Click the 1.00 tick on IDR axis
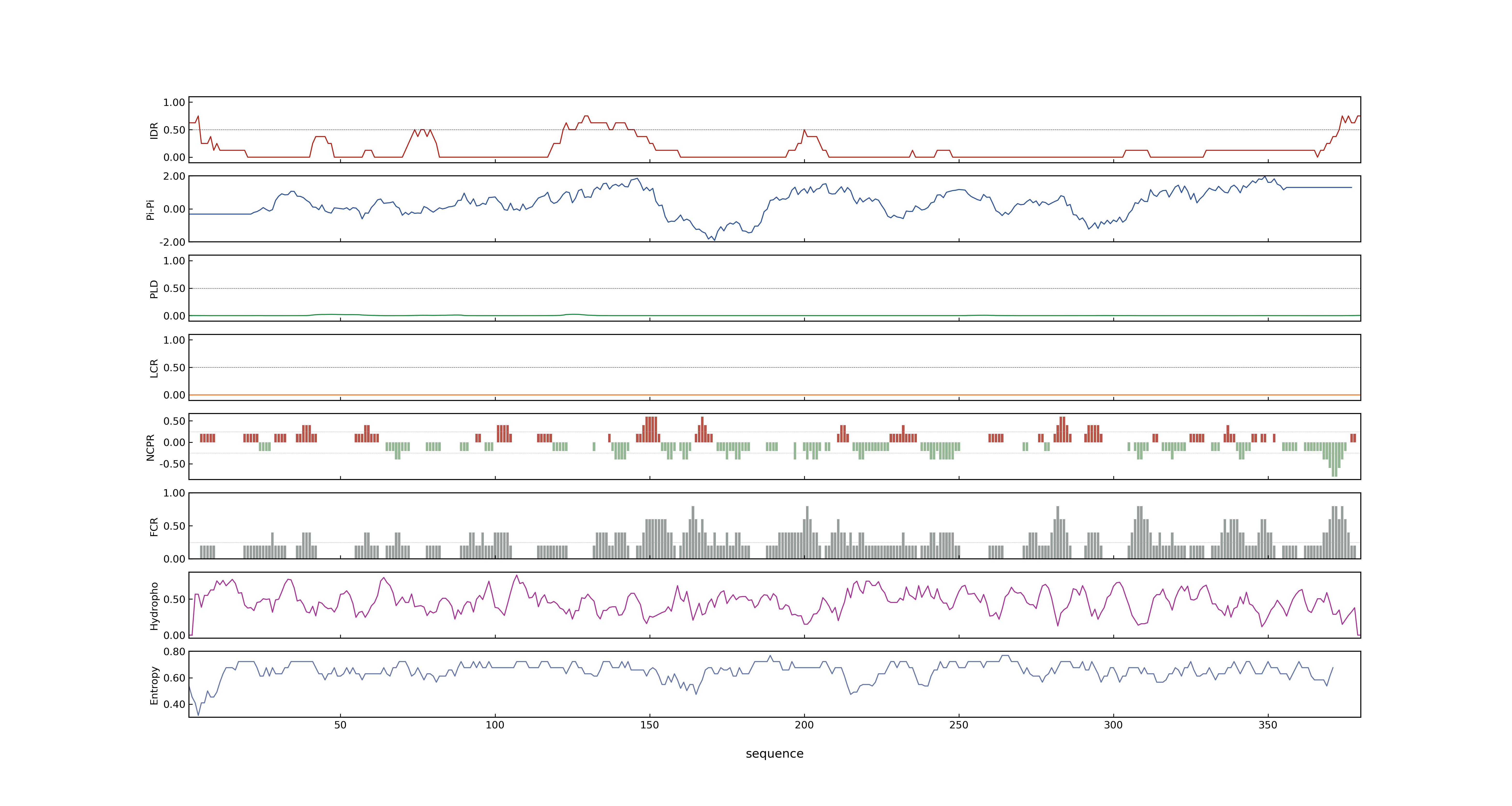 174,103
